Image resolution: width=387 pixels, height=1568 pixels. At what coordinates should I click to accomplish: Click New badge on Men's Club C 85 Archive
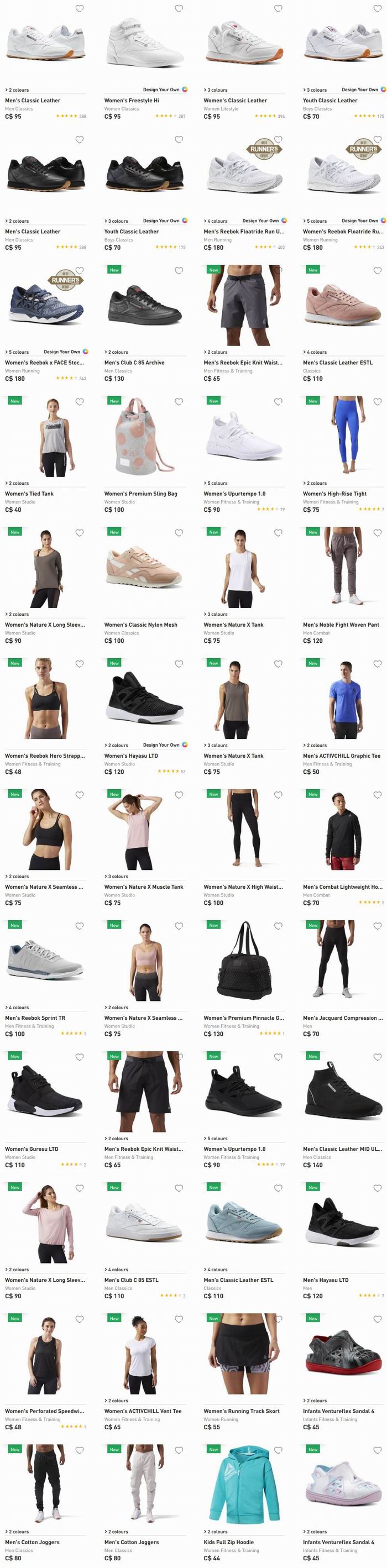point(114,270)
